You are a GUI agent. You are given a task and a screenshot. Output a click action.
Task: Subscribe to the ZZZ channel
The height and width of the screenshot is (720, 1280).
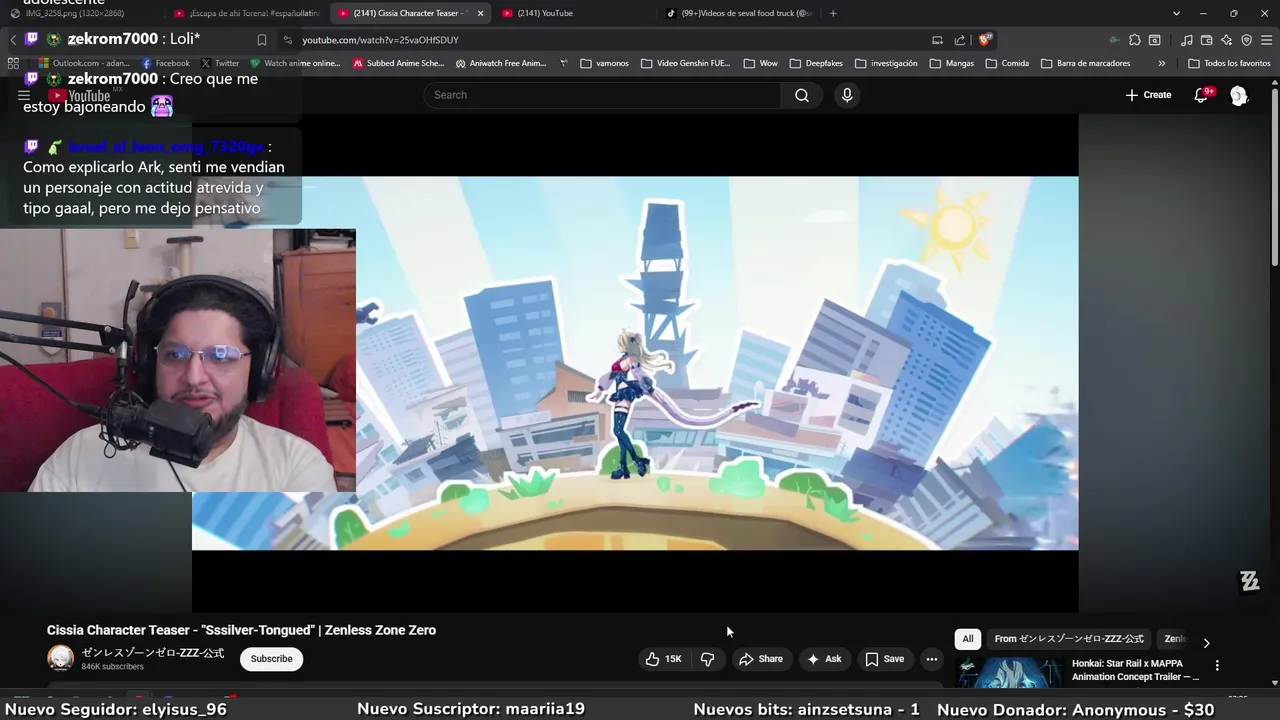(x=271, y=659)
